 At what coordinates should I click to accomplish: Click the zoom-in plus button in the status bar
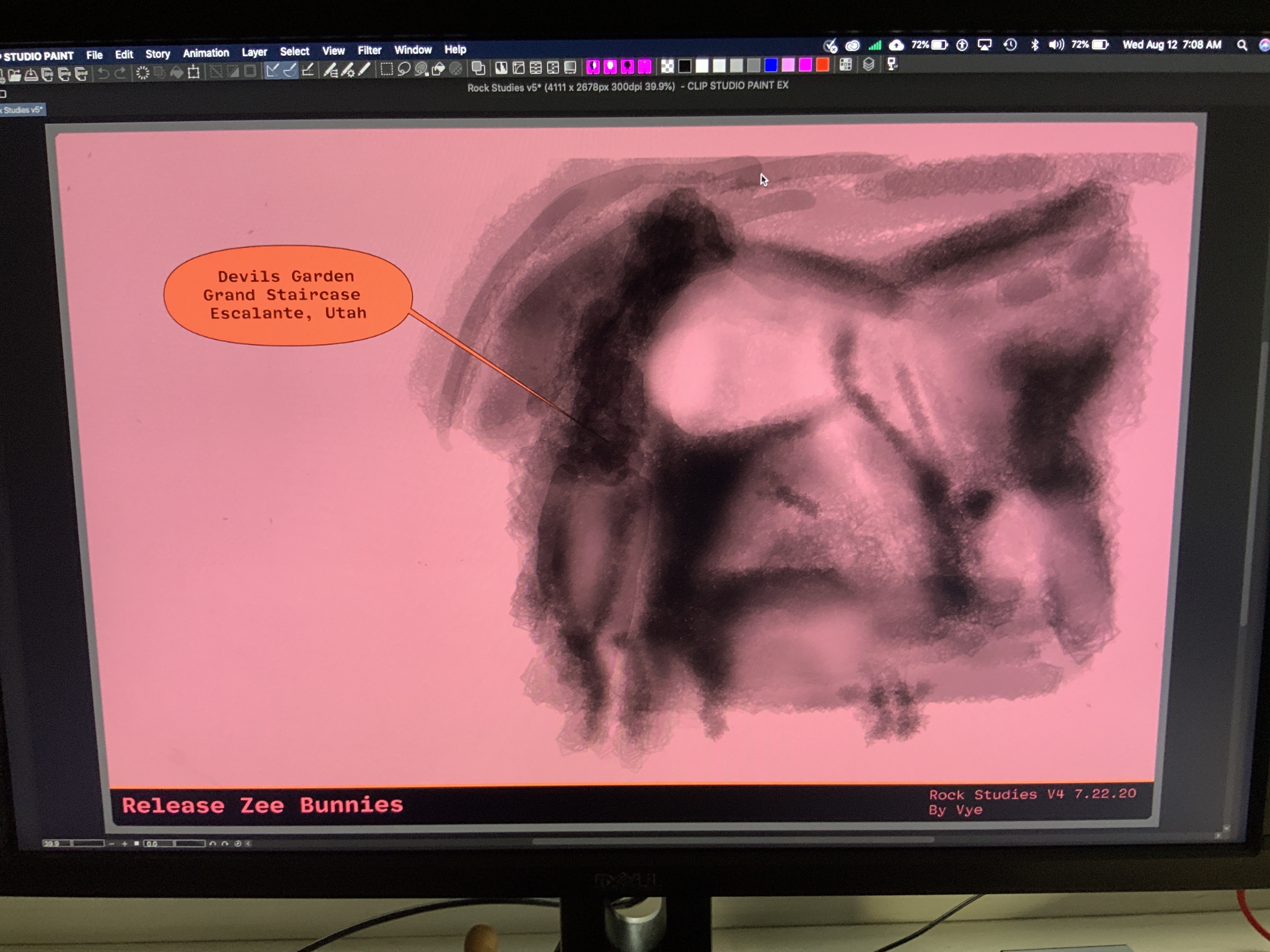125,843
